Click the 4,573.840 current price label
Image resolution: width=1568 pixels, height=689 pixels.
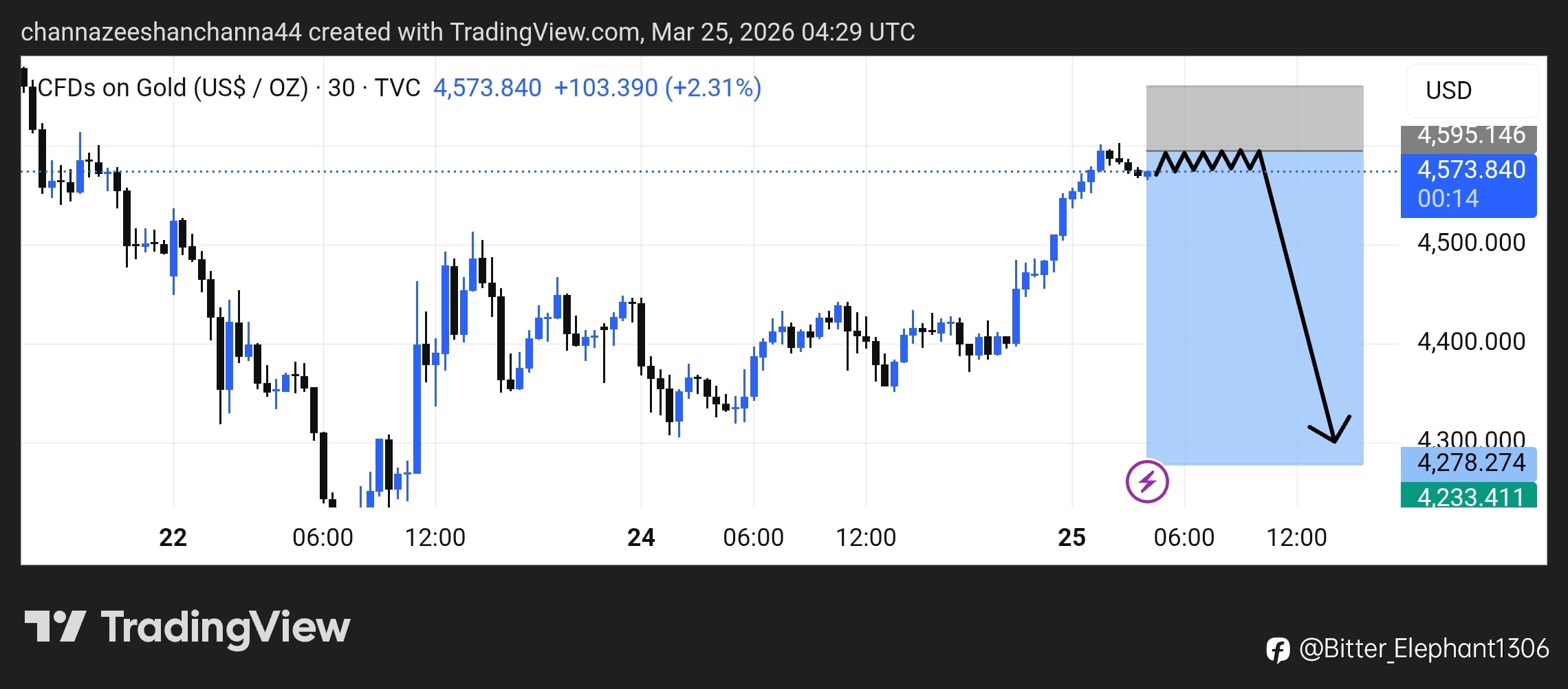click(1469, 170)
